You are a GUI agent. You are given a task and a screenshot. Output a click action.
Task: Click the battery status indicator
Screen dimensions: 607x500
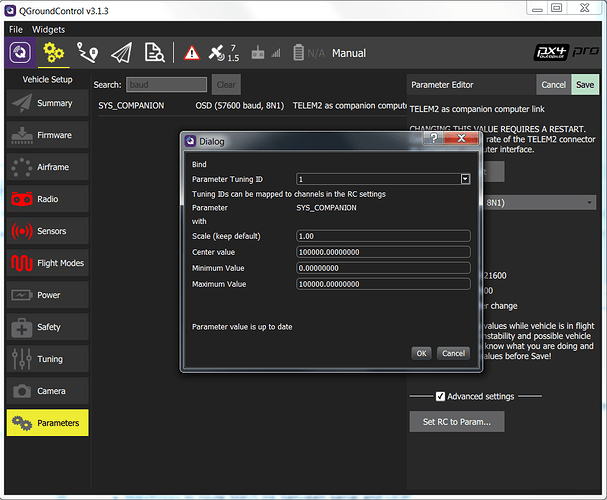296,53
